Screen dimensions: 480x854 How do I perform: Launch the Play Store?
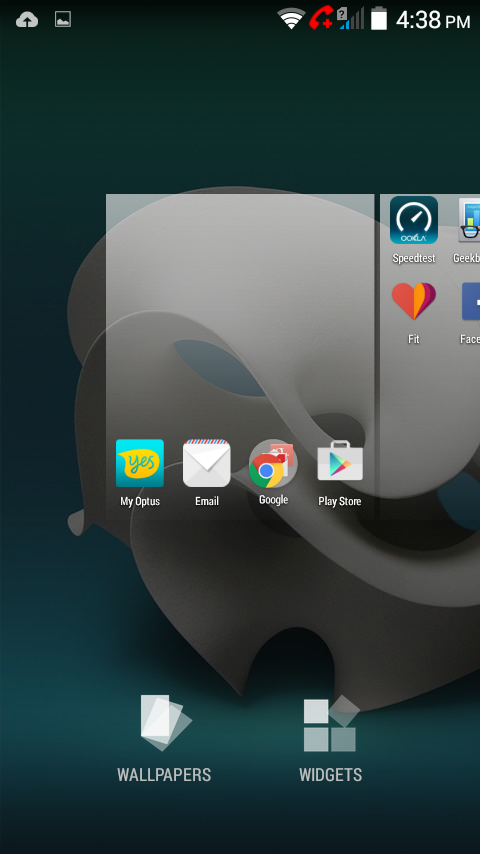[x=340, y=461]
